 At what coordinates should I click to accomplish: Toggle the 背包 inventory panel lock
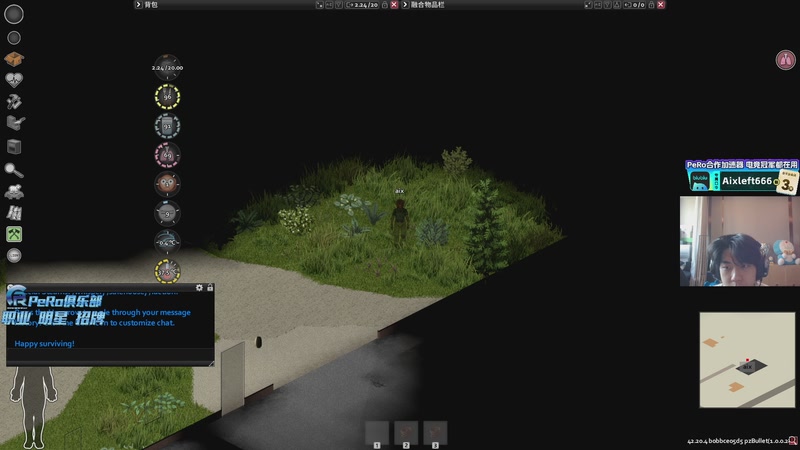[x=385, y=5]
